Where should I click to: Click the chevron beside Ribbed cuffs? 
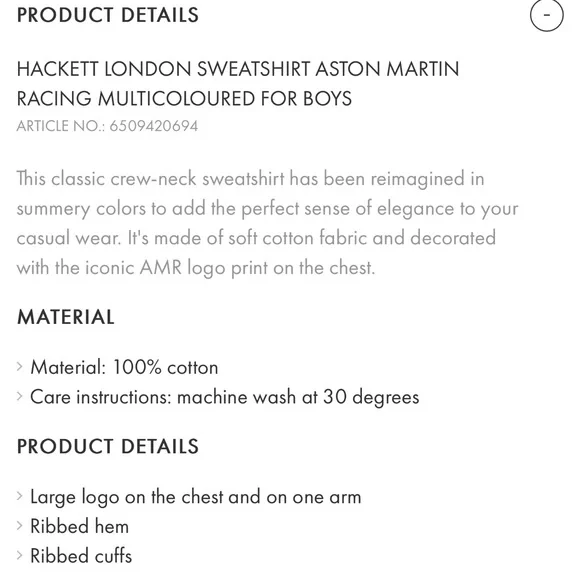[20, 555]
